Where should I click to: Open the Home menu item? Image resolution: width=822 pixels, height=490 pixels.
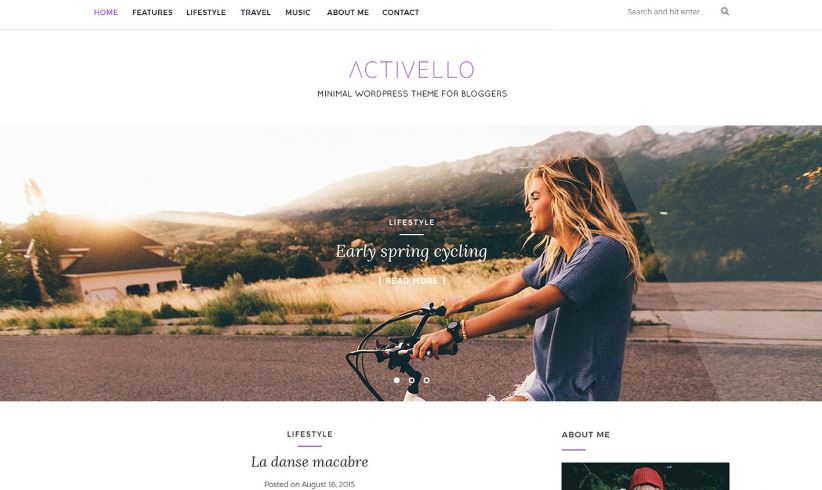click(106, 12)
